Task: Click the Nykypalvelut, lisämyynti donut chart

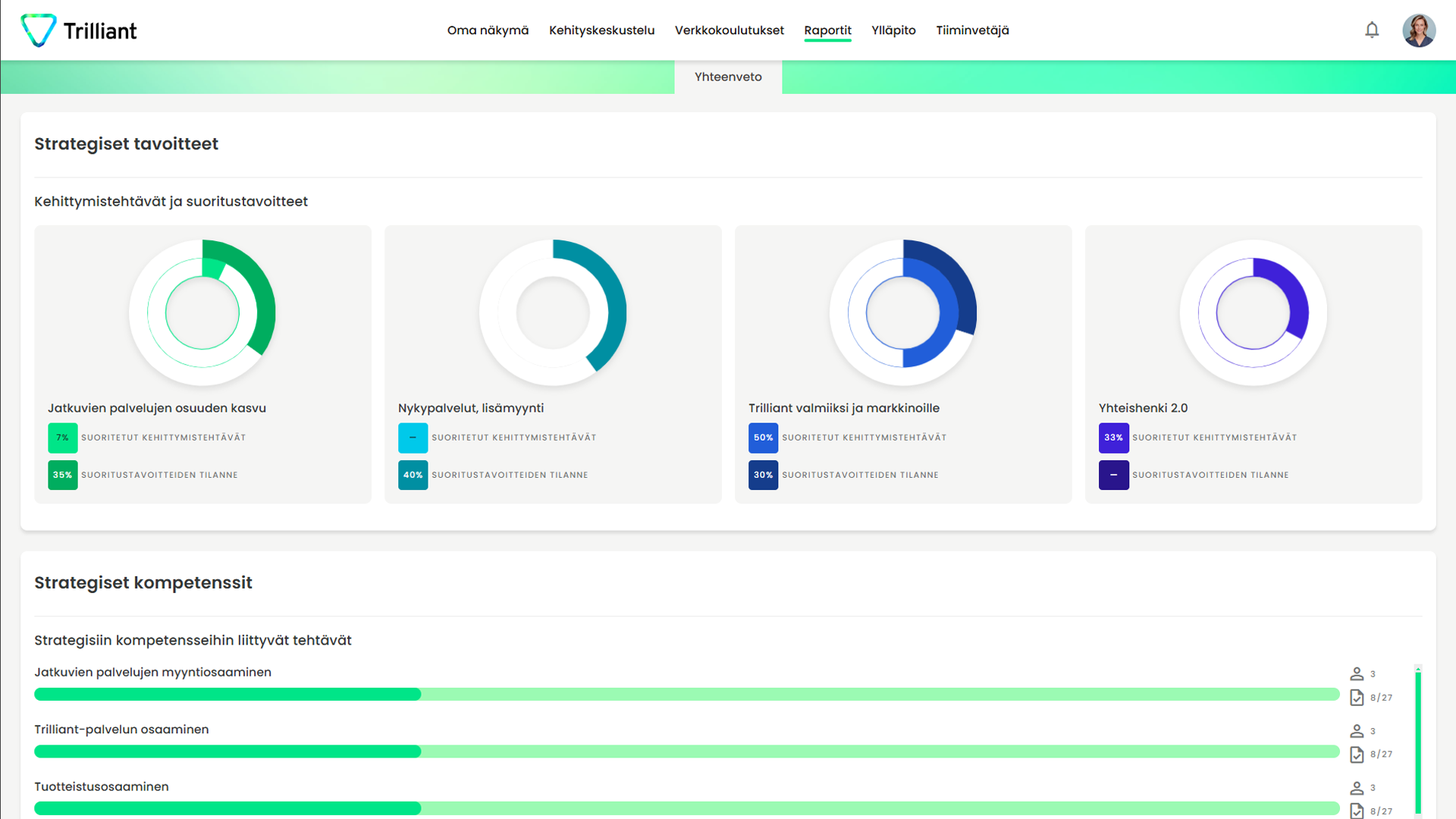Action: pyautogui.click(x=553, y=312)
